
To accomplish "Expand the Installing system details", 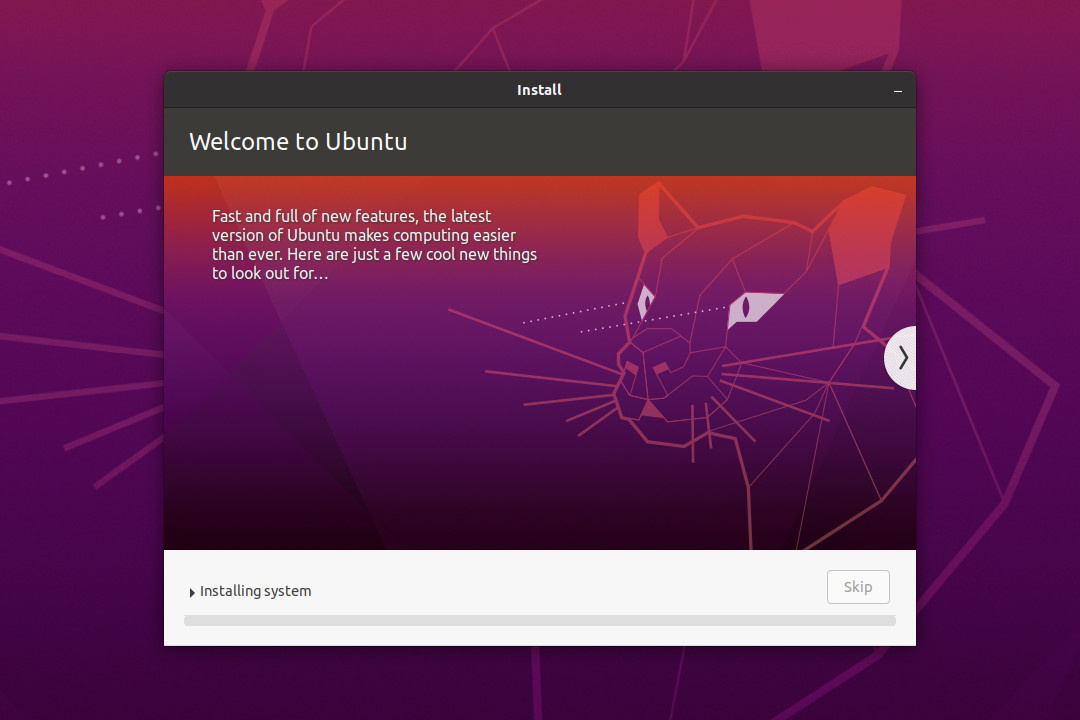I will pos(192,593).
